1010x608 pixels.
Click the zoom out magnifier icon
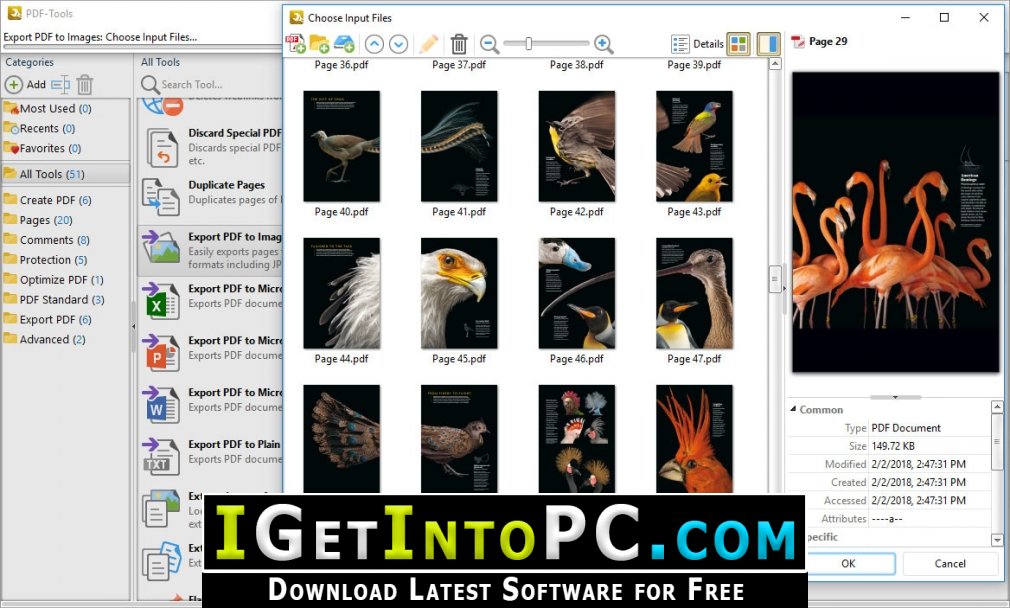490,44
